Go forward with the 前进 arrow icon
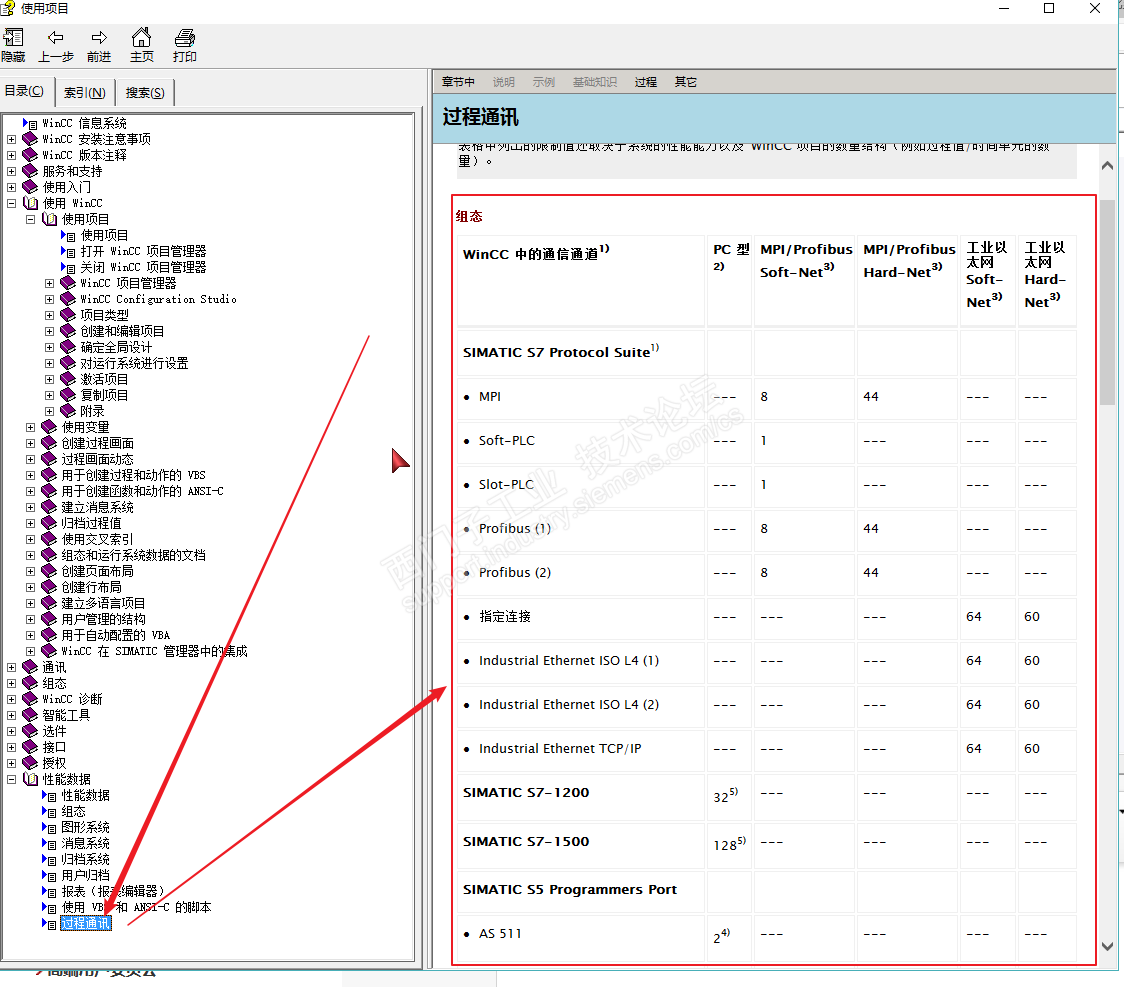1124x987 pixels. pyautogui.click(x=99, y=37)
